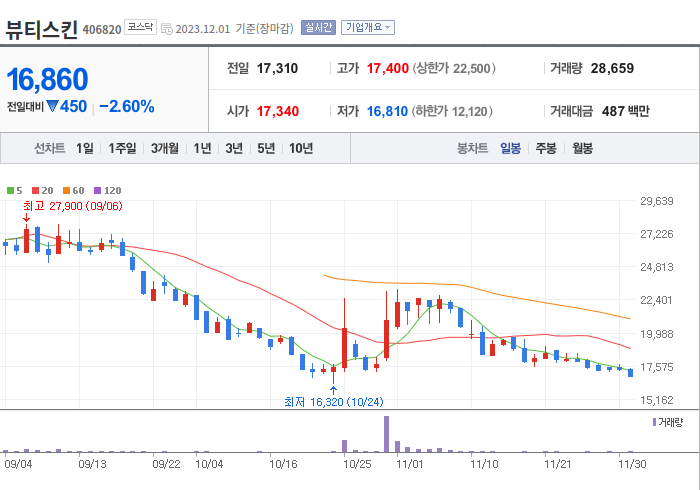Viewport: 700px width, 490px height.
Task: Switch to 주봉 weekly candle chart
Action: click(x=546, y=148)
